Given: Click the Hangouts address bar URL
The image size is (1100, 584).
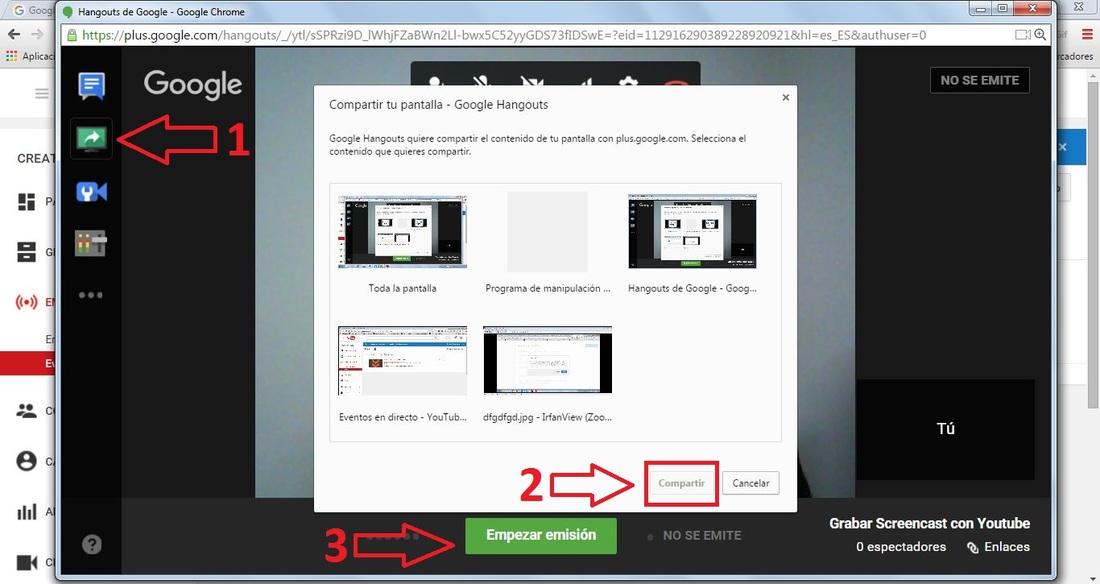Looking at the screenshot, I should (504, 34).
